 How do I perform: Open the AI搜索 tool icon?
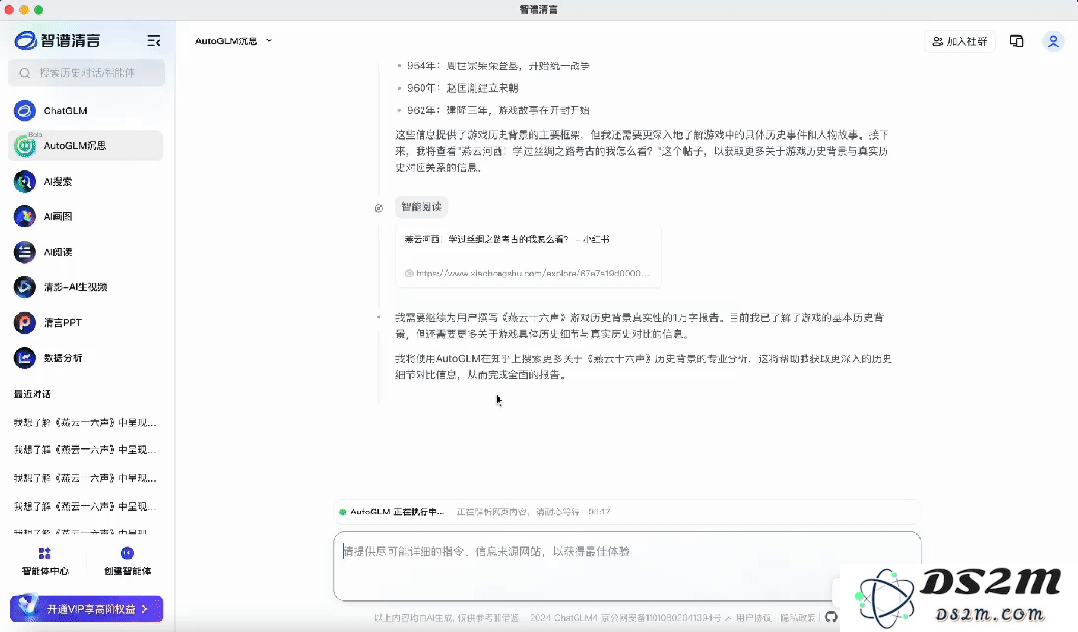(25, 182)
